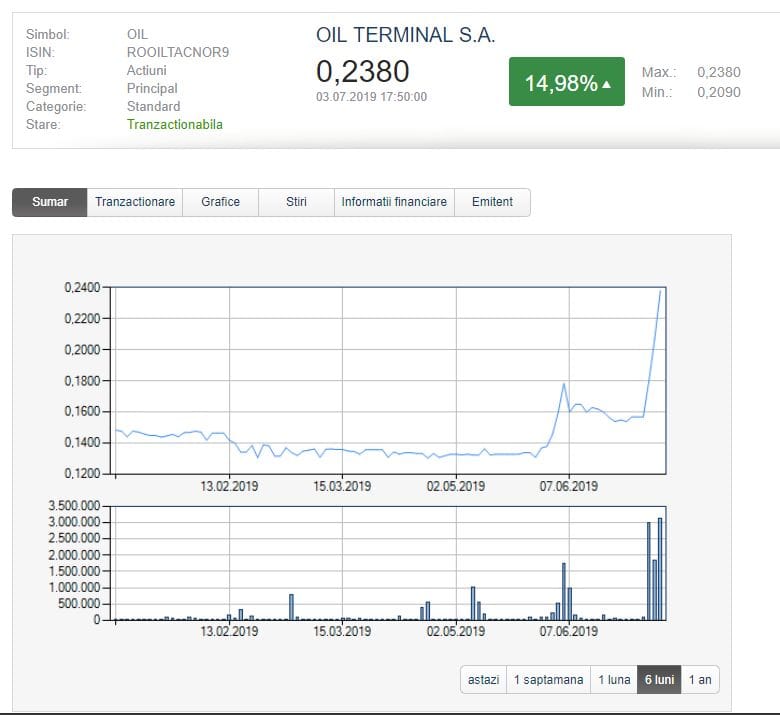The height and width of the screenshot is (715, 780).
Task: Click the OIL symbol value
Action: coord(137,34)
